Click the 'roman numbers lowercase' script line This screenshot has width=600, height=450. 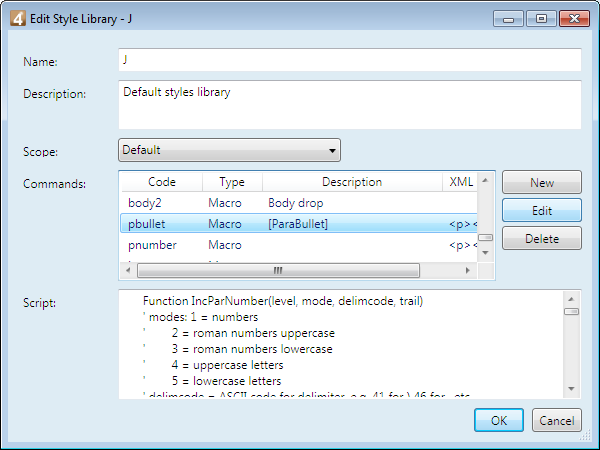click(x=252, y=349)
